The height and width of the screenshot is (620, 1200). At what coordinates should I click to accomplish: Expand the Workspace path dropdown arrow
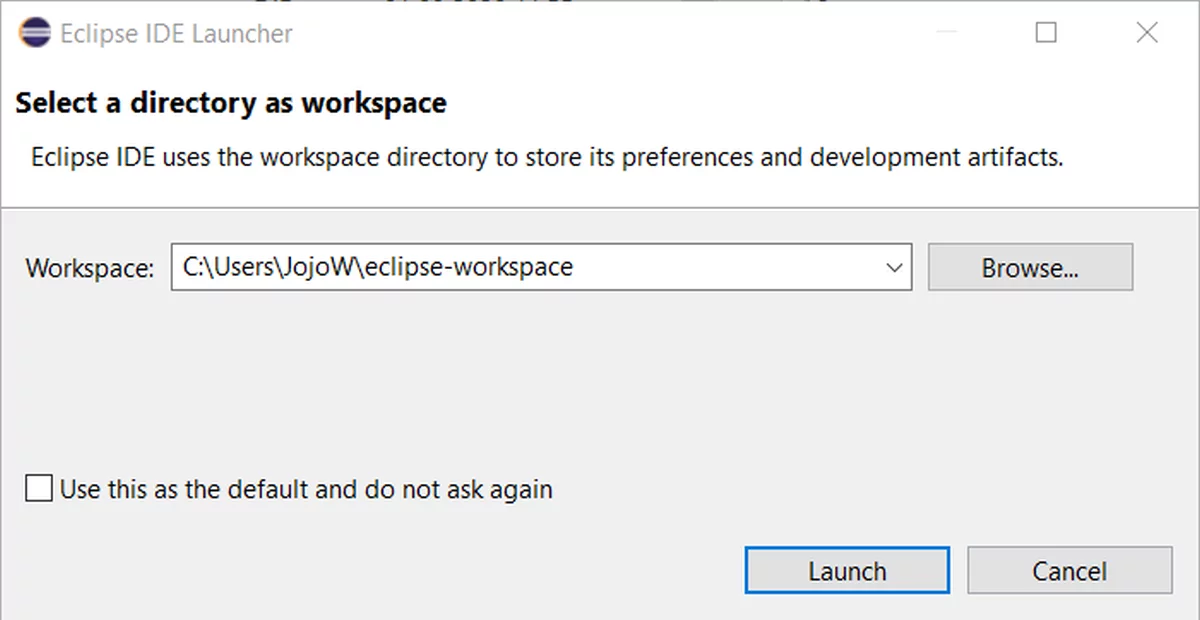pyautogui.click(x=894, y=268)
